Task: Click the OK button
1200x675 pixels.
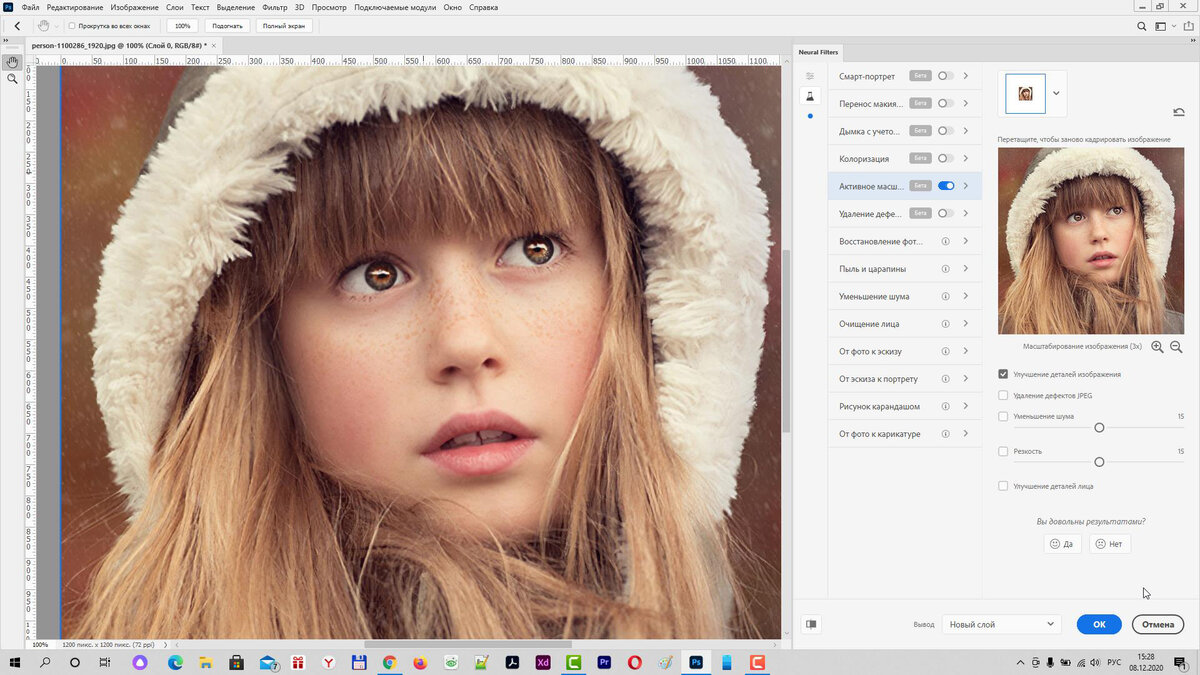Action: click(x=1099, y=624)
